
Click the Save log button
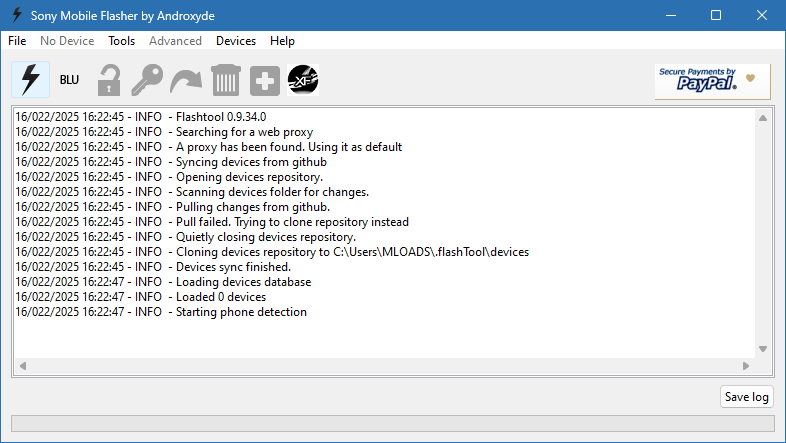coord(746,397)
